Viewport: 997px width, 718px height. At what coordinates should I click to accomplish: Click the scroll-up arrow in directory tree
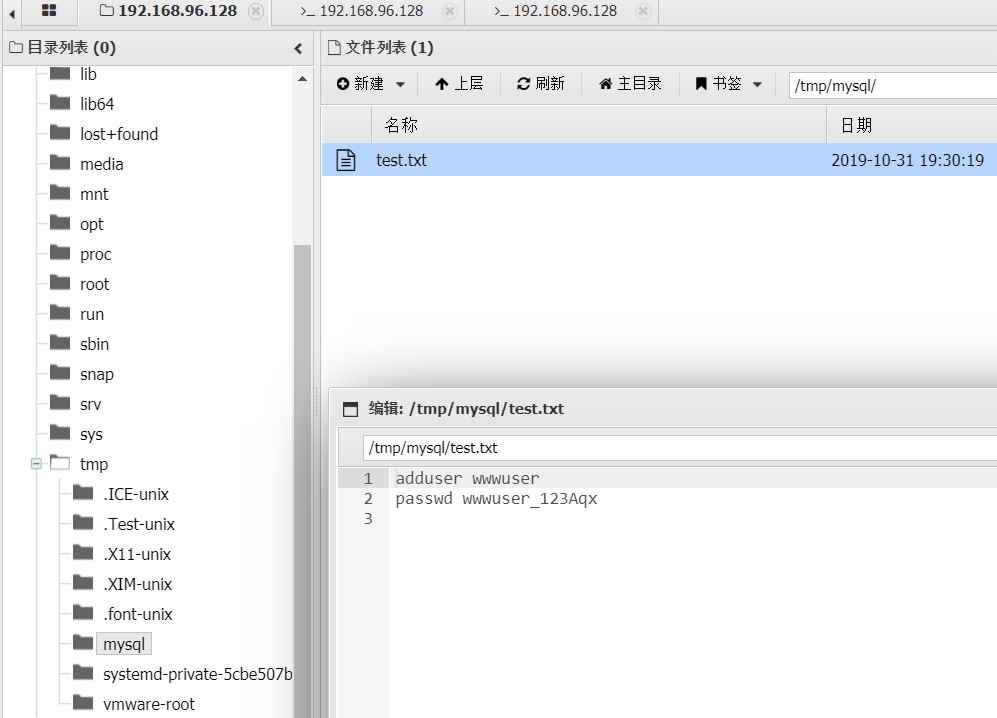click(302, 79)
